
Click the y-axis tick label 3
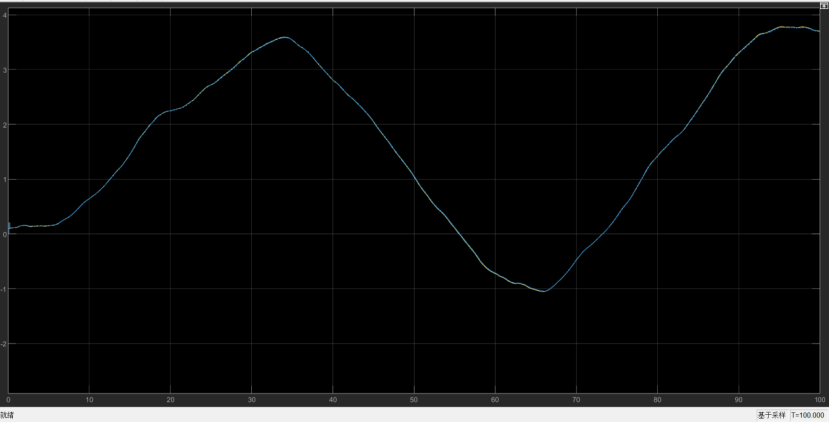point(5,70)
